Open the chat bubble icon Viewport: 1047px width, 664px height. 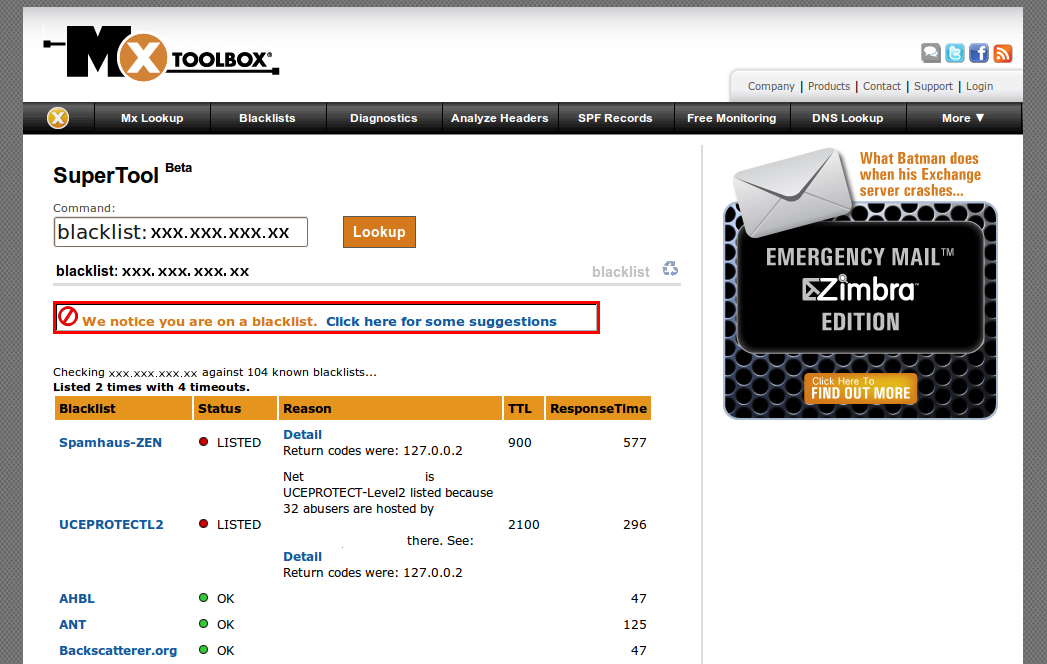point(931,54)
